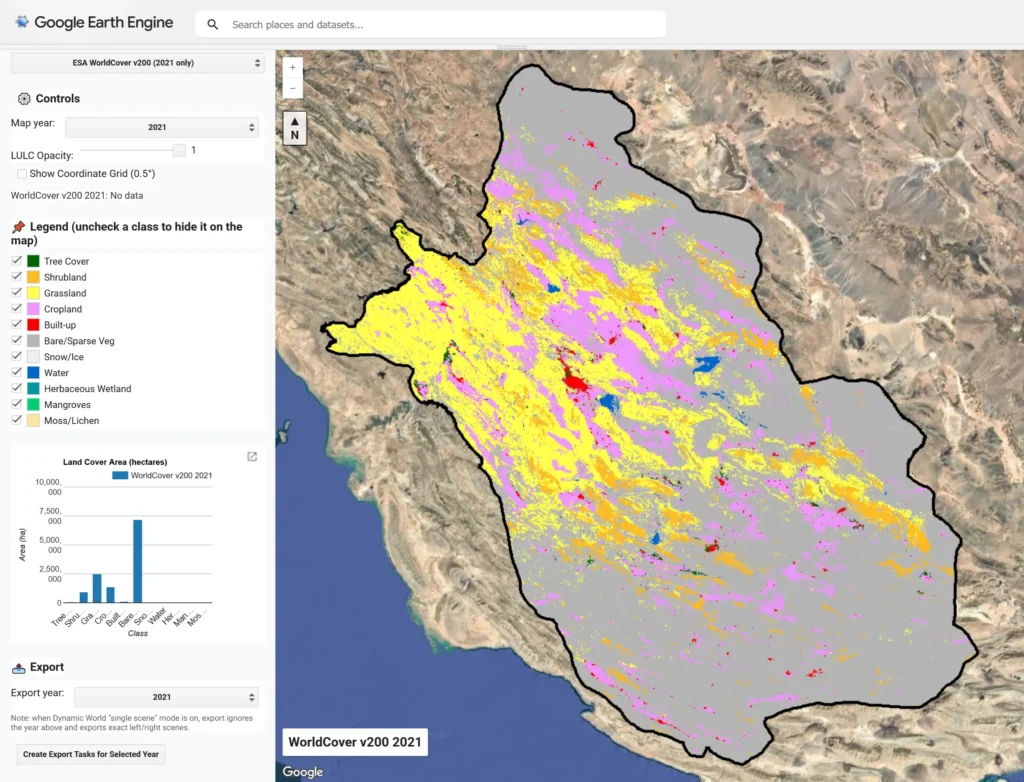The height and width of the screenshot is (782, 1024).
Task: Click the 'WorldCover v200 2021: No data' text
Action: click(x=77, y=195)
